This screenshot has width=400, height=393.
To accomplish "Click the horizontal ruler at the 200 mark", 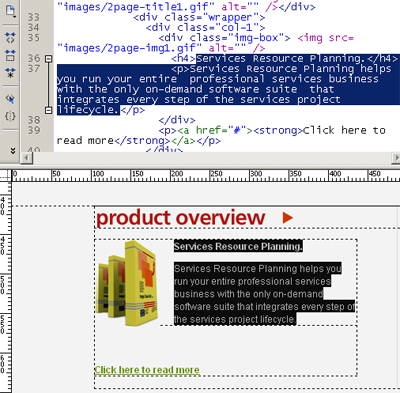I will [x=177, y=174].
